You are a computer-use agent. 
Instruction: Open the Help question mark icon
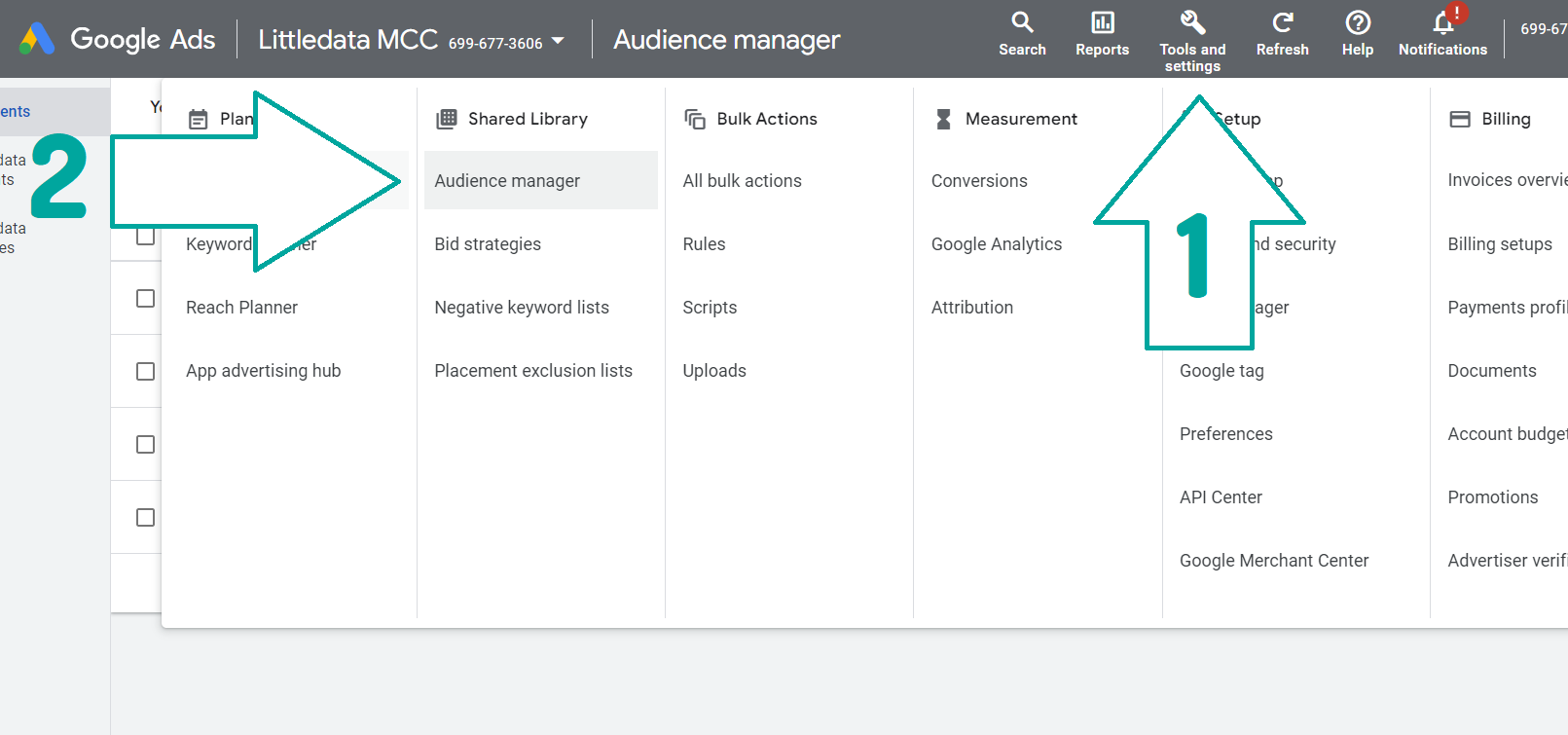point(1358,21)
